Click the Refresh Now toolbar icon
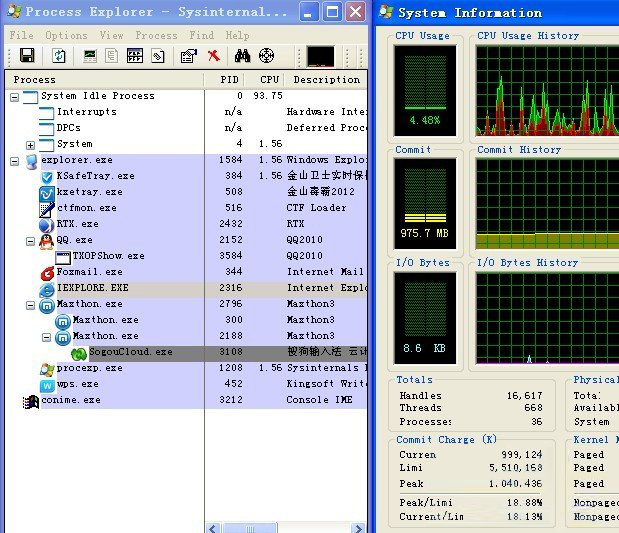This screenshot has width=619, height=533. tap(59, 56)
